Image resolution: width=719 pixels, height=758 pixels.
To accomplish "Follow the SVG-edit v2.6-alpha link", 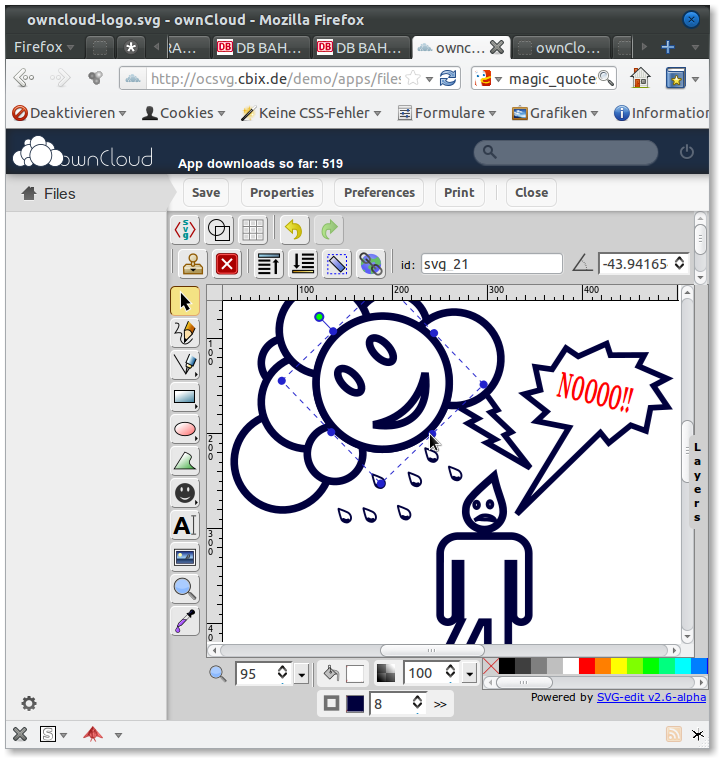I will pyautogui.click(x=651, y=697).
